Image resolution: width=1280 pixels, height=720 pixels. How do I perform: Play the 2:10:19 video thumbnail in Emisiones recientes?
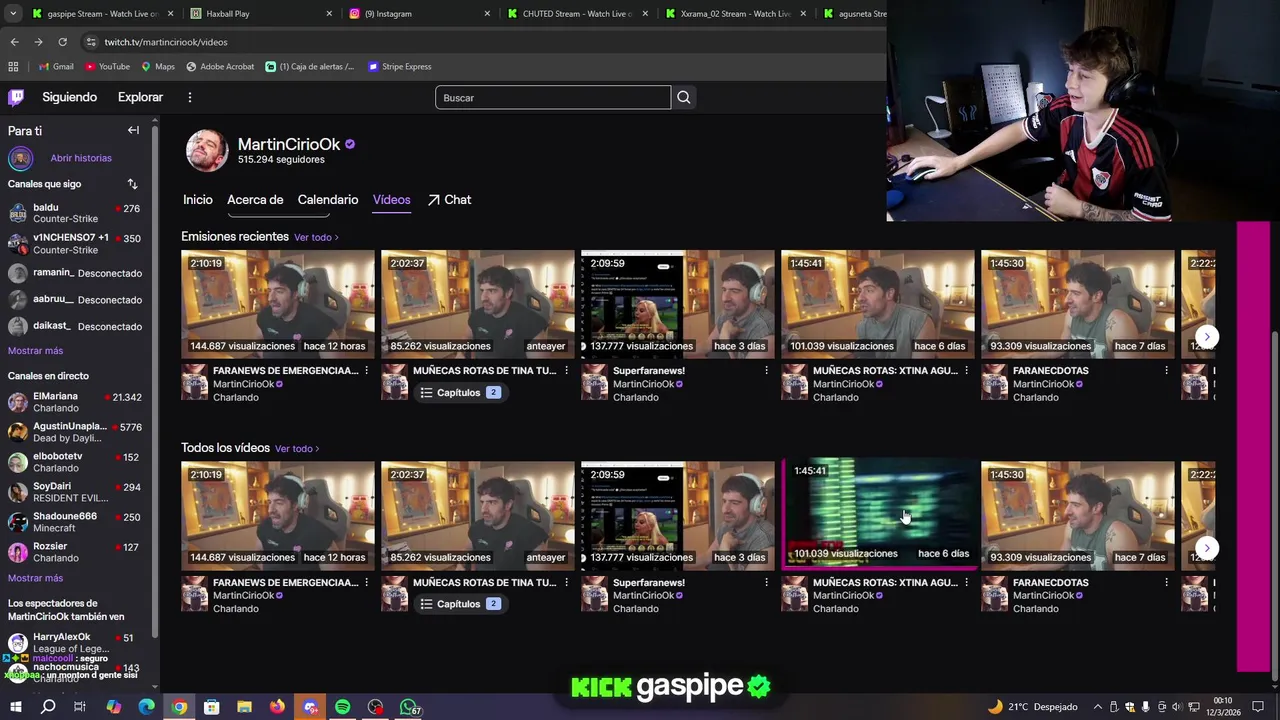(x=278, y=304)
